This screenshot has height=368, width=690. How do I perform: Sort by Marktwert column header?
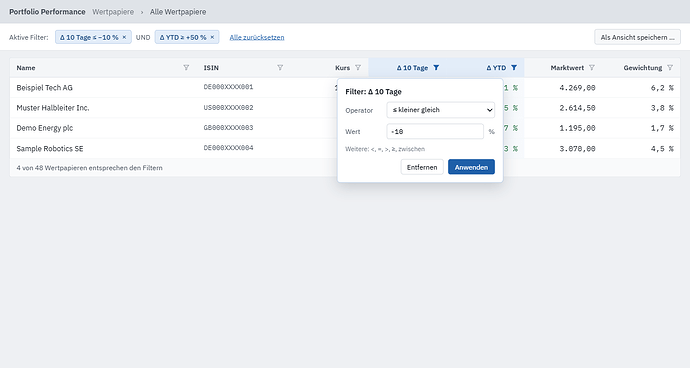(x=567, y=68)
